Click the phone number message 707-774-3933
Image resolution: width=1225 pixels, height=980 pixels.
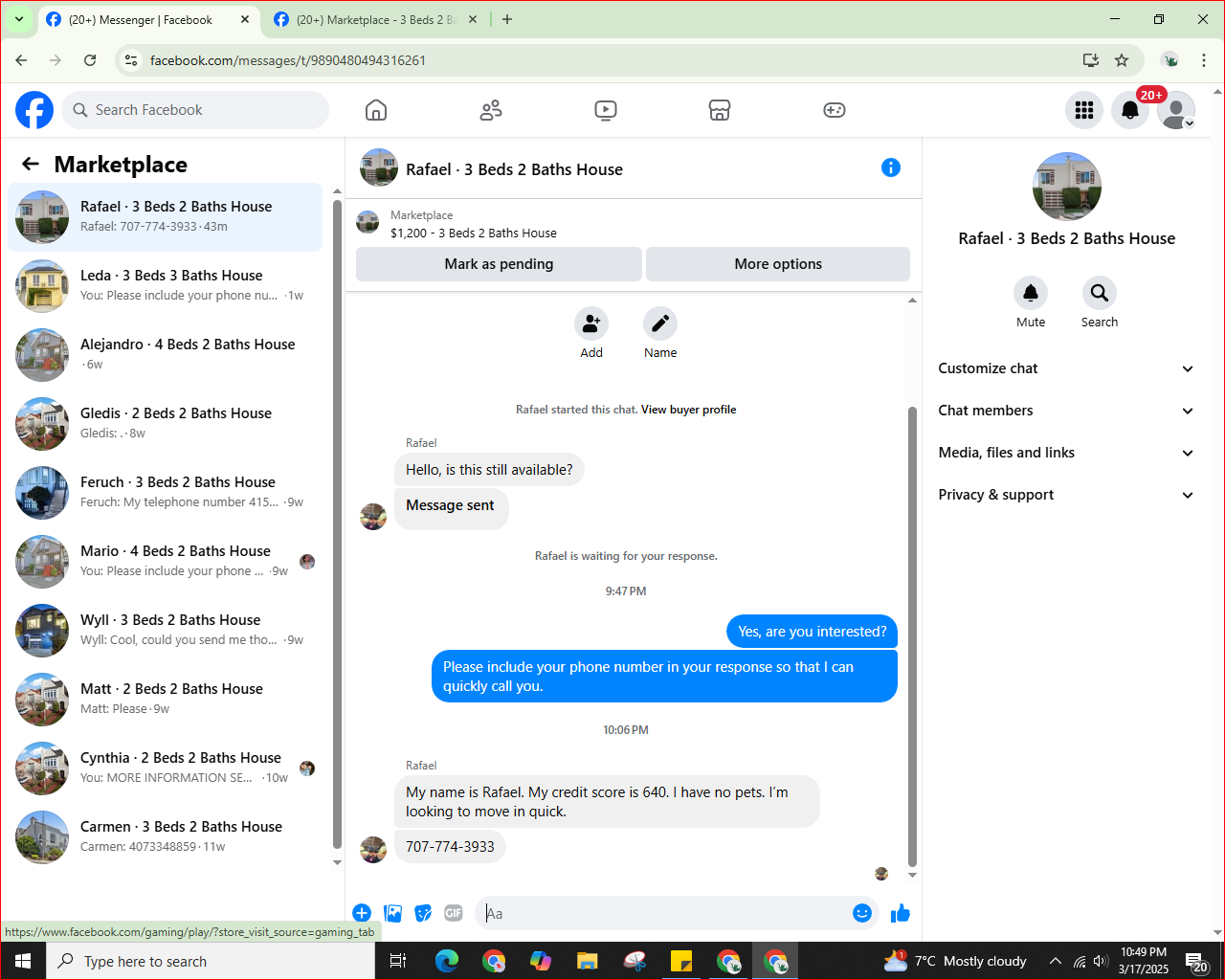click(450, 847)
